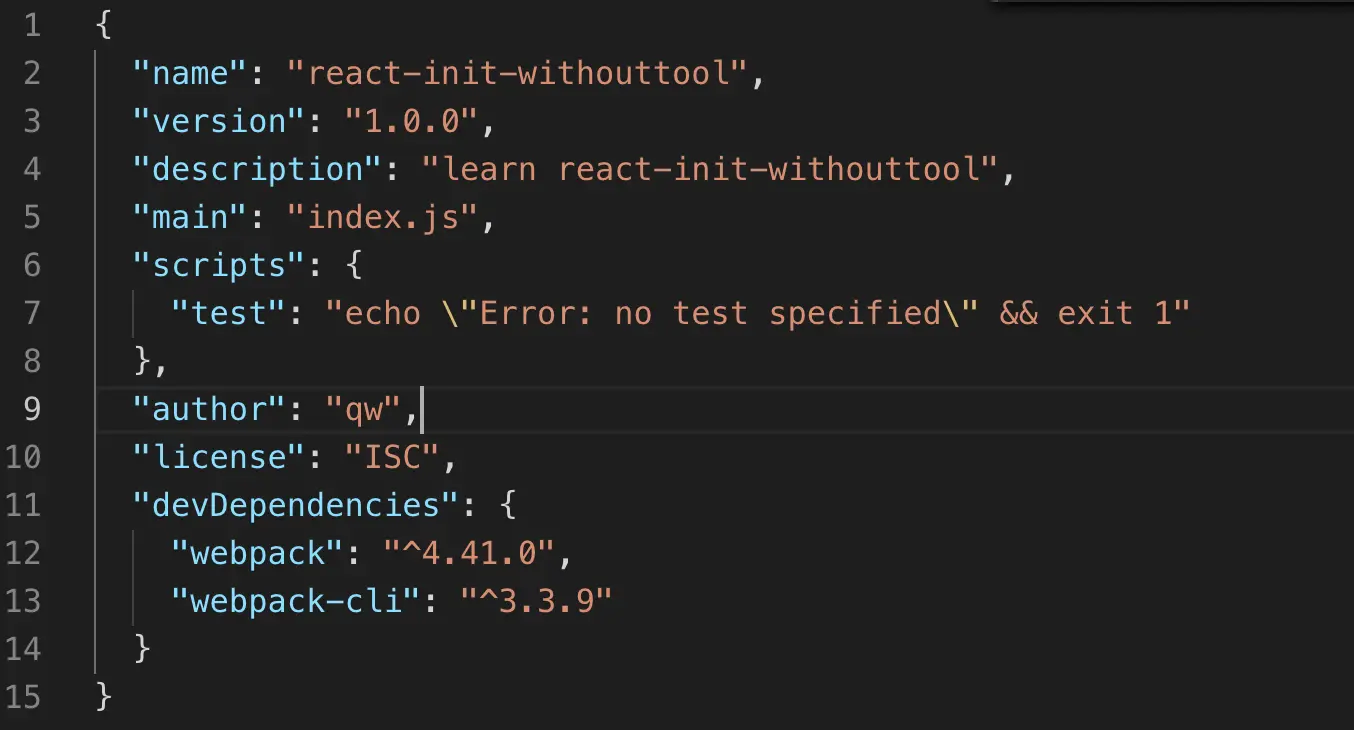Click line number 11 in the gutter
Screen dimensions: 1354x730
[23, 505]
